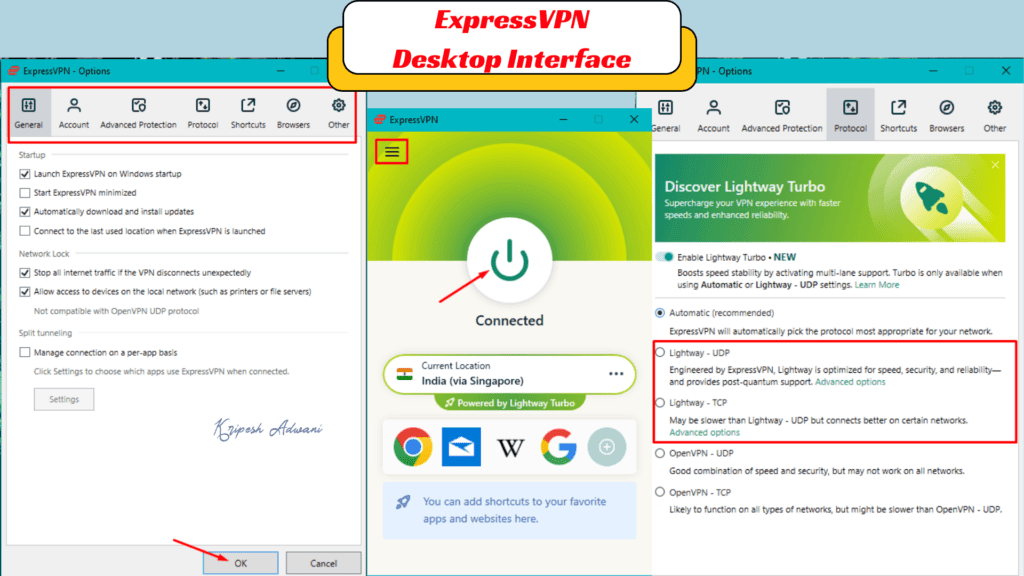Image resolution: width=1024 pixels, height=576 pixels.
Task: Click the power button to disconnect
Action: pyautogui.click(x=509, y=259)
